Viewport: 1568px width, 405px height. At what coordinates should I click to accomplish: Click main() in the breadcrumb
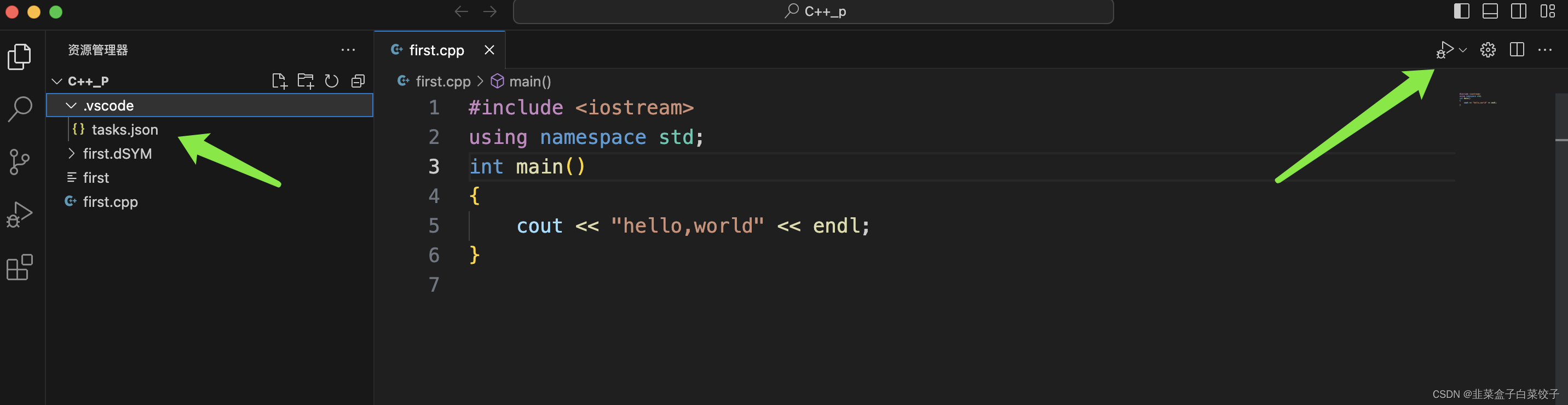point(529,82)
